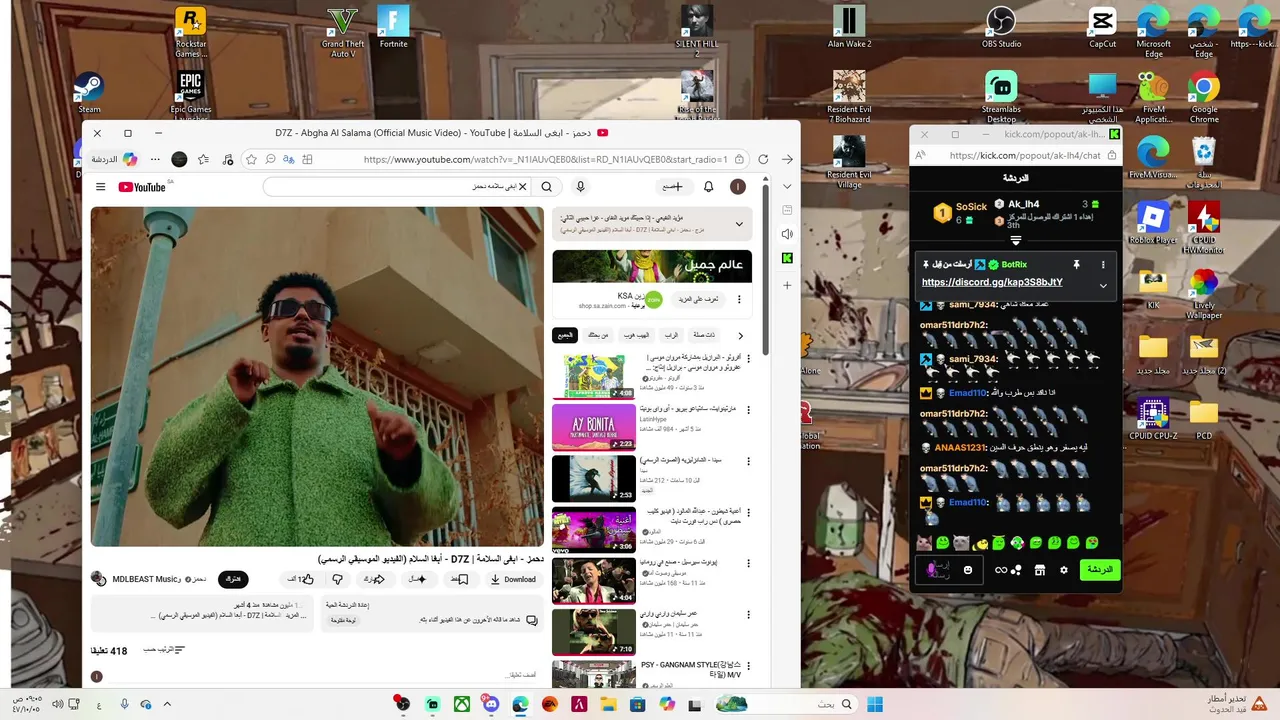Open the Fortnite desktop shortcut
1280x720 pixels.
coord(393,27)
